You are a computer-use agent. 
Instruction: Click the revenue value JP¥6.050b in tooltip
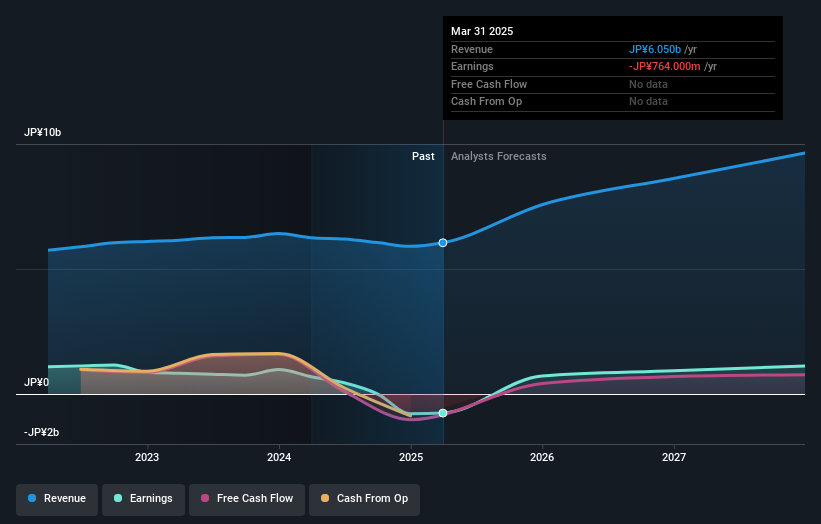point(654,49)
